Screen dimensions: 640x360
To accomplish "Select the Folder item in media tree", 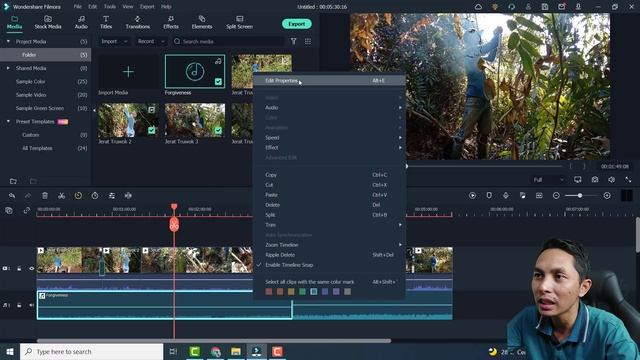I will 45,55.
